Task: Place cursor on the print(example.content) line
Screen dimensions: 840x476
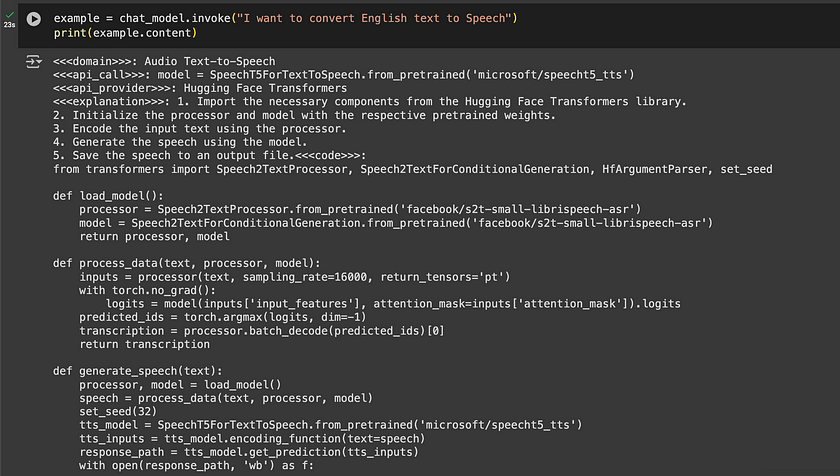Action: (x=125, y=33)
